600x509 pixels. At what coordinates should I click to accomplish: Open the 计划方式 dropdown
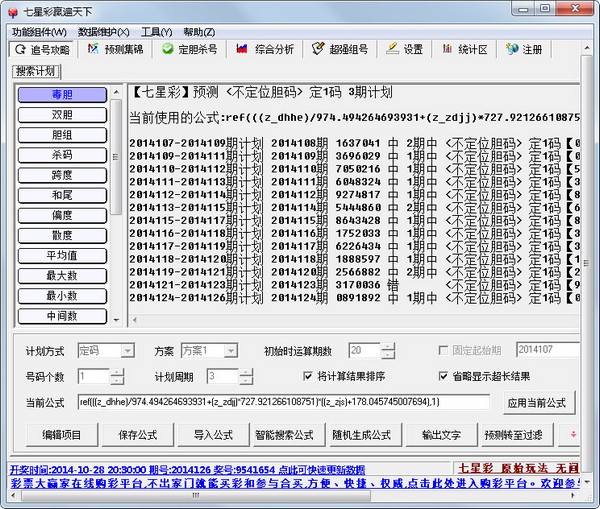(127, 351)
